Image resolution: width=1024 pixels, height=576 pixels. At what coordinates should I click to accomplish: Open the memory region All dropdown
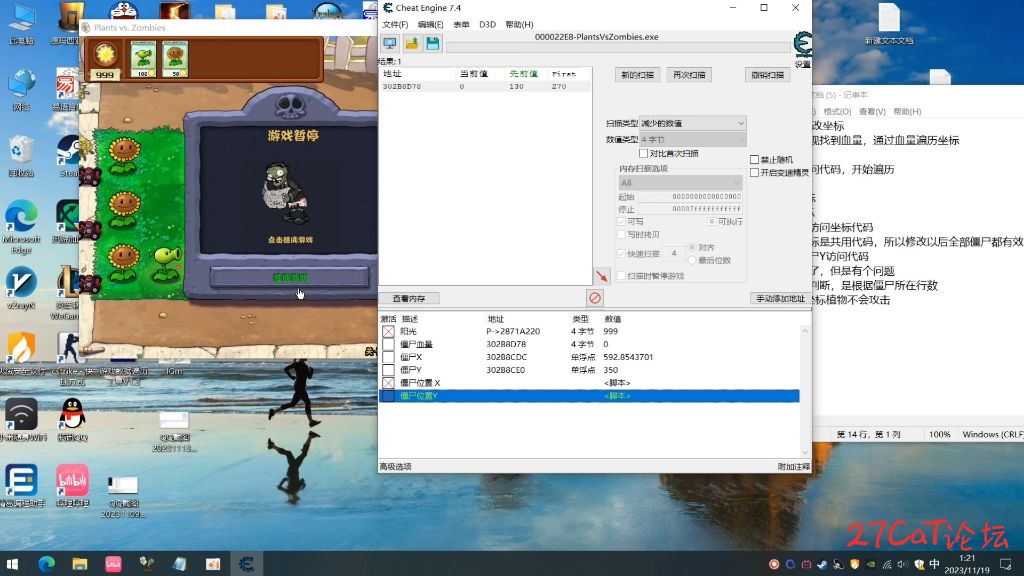point(680,182)
